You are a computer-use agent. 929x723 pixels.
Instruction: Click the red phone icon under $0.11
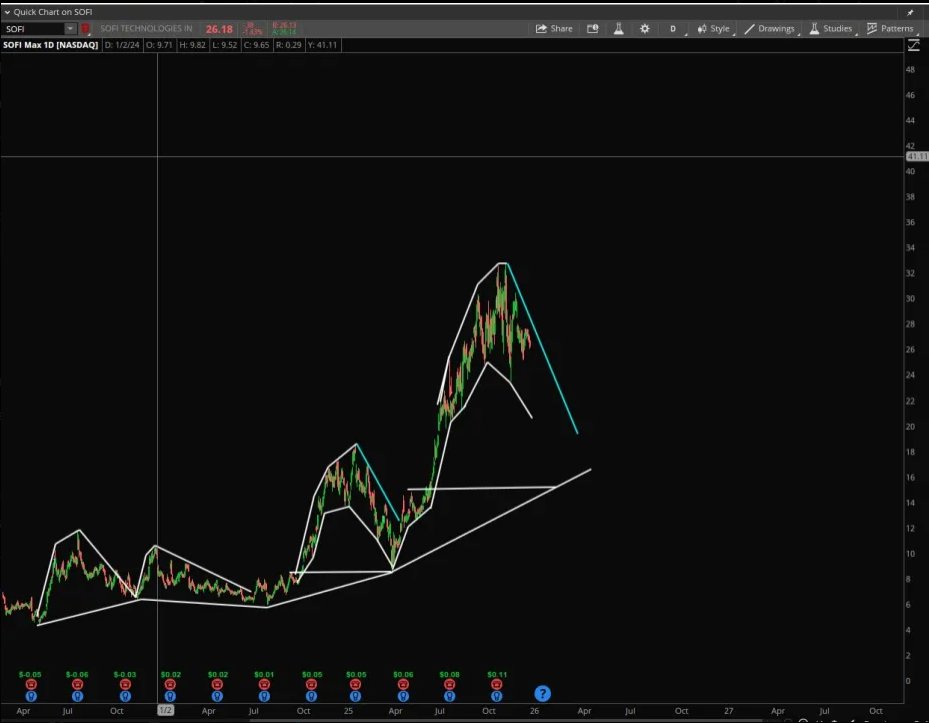pos(496,684)
